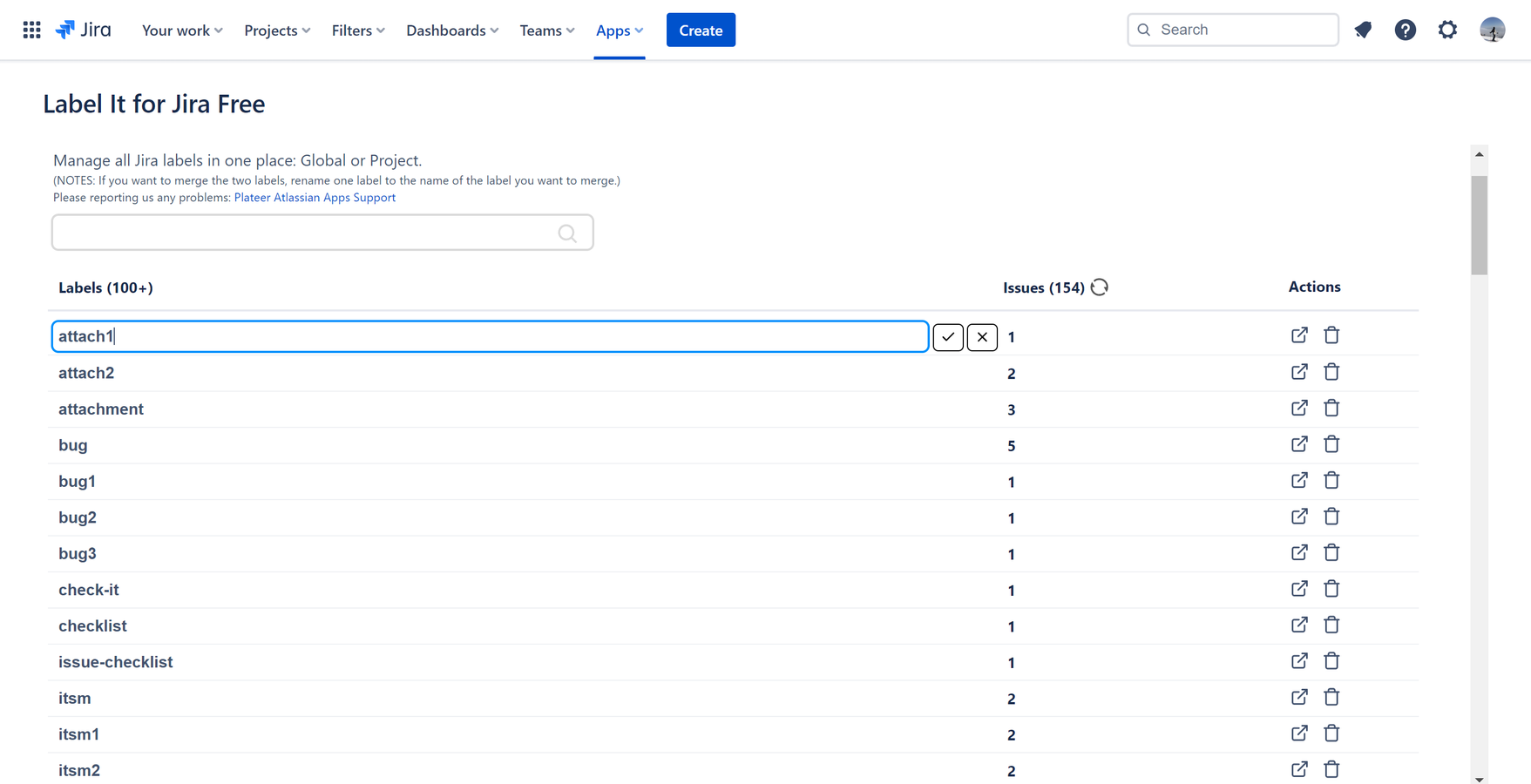Select the attach2 label name

(86, 373)
